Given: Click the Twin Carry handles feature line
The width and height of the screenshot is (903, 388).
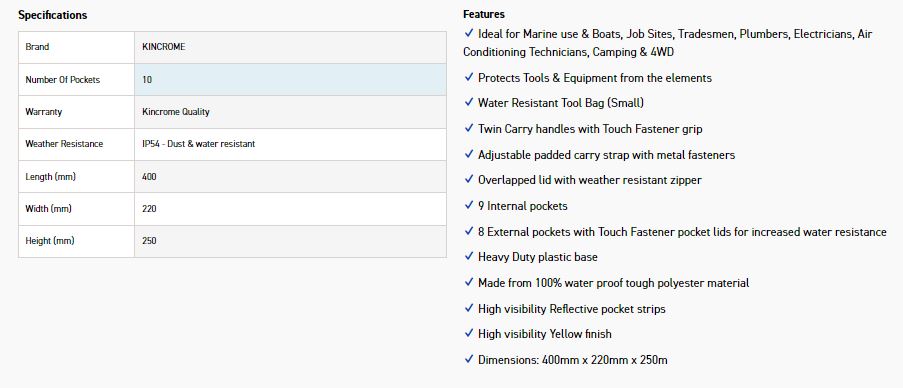Looking at the screenshot, I should pyautogui.click(x=590, y=129).
